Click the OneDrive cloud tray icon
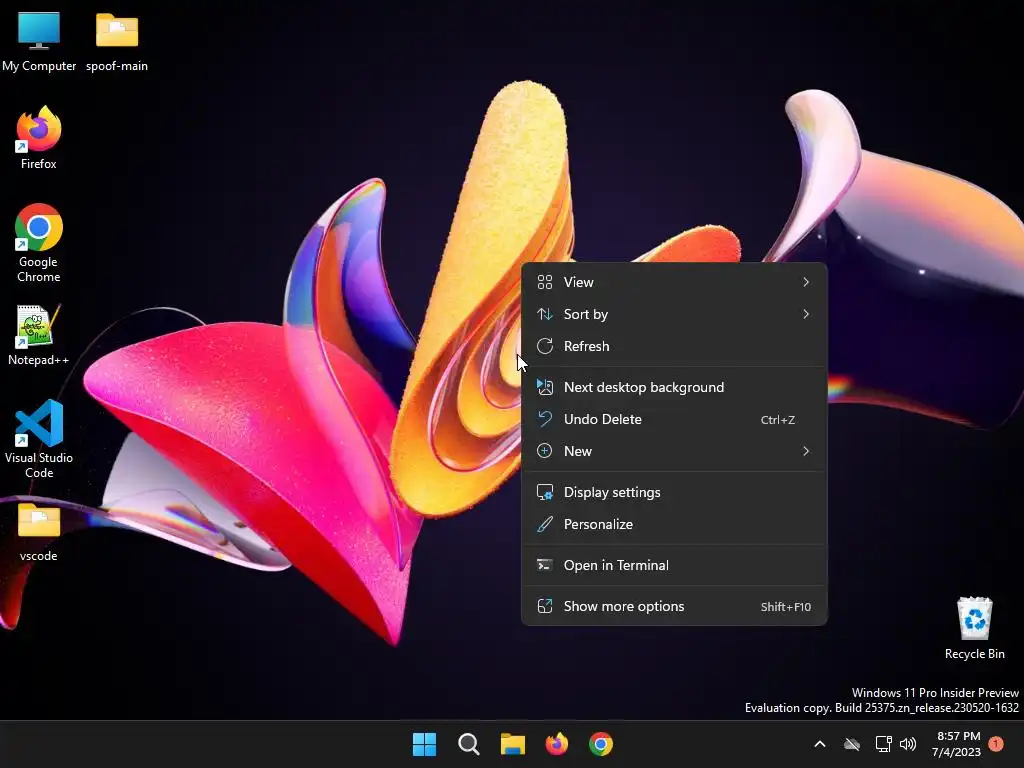 pos(852,744)
